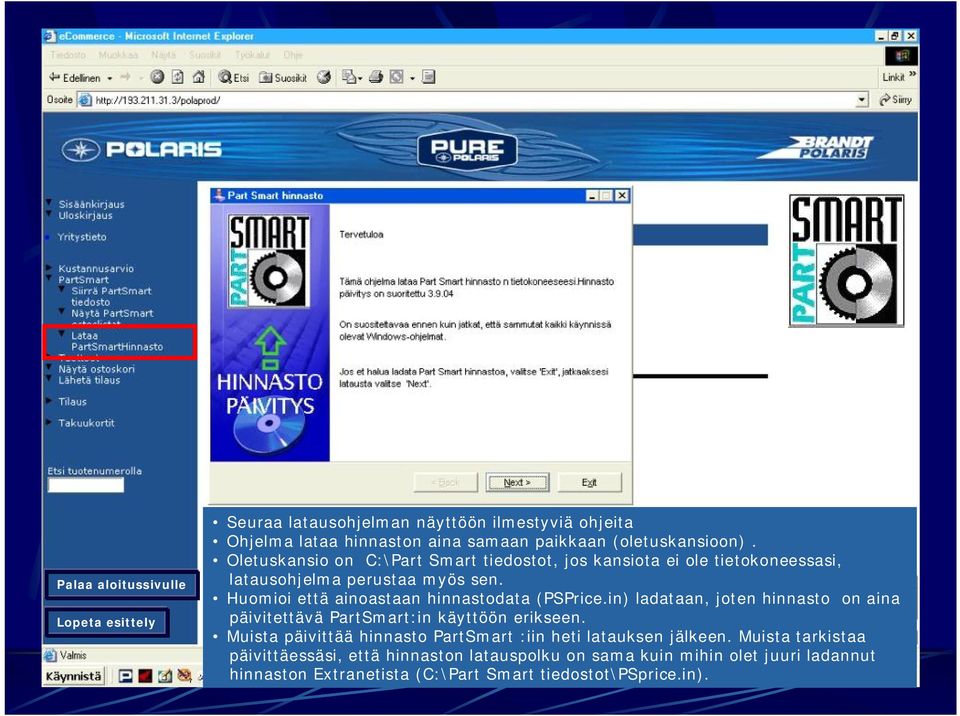
Task: Click the Brandt Polaris logo
Action: pyautogui.click(x=816, y=148)
